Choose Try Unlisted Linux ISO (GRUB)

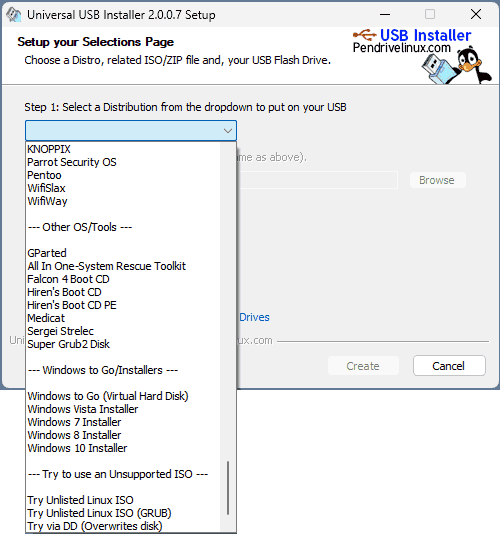tap(99, 513)
